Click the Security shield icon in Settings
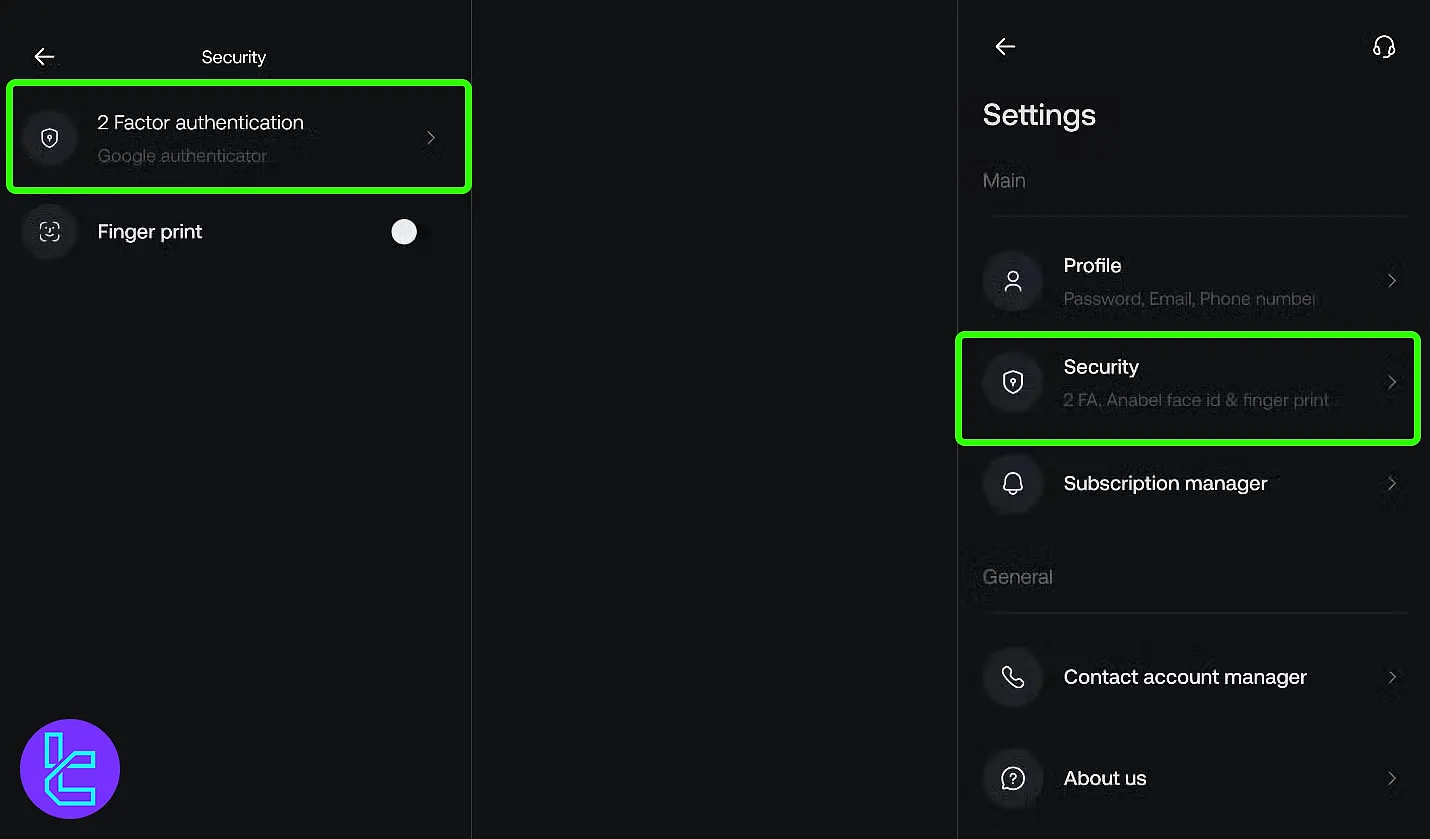Image resolution: width=1430 pixels, height=839 pixels. (1013, 382)
